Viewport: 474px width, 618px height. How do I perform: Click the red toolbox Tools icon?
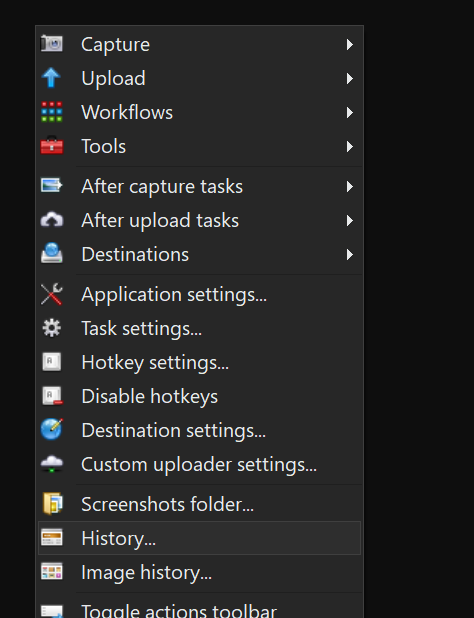[x=52, y=145]
